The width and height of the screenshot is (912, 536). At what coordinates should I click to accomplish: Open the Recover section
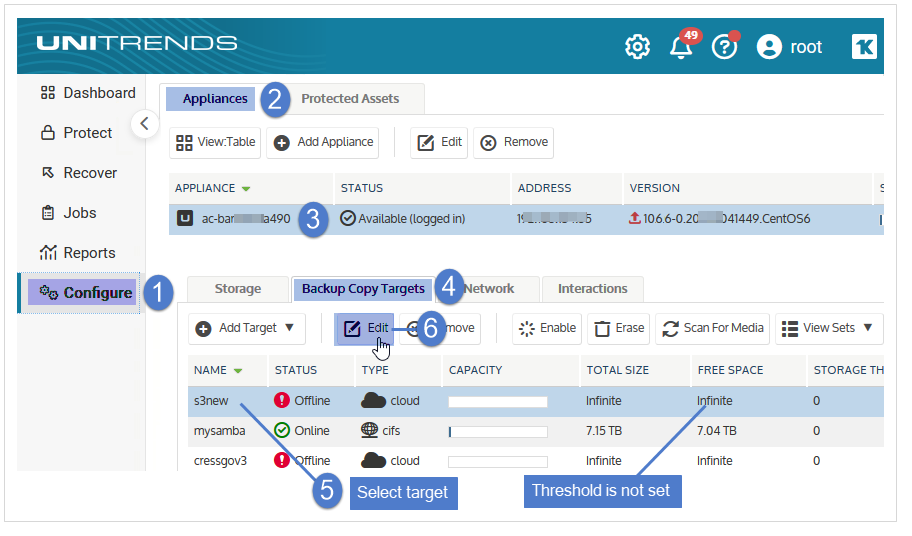(x=80, y=174)
